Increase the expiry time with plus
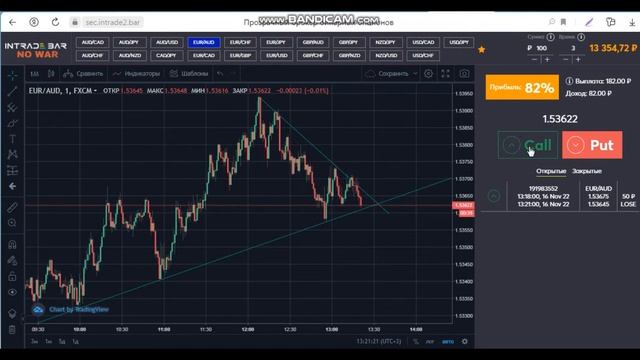Viewport: 640px width, 360px height. click(578, 60)
